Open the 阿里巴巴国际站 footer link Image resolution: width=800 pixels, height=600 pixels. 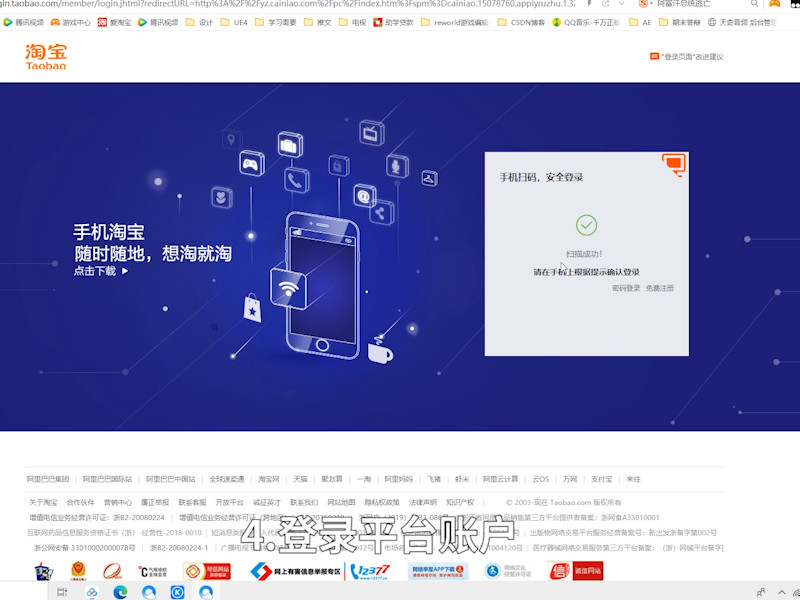tap(108, 479)
